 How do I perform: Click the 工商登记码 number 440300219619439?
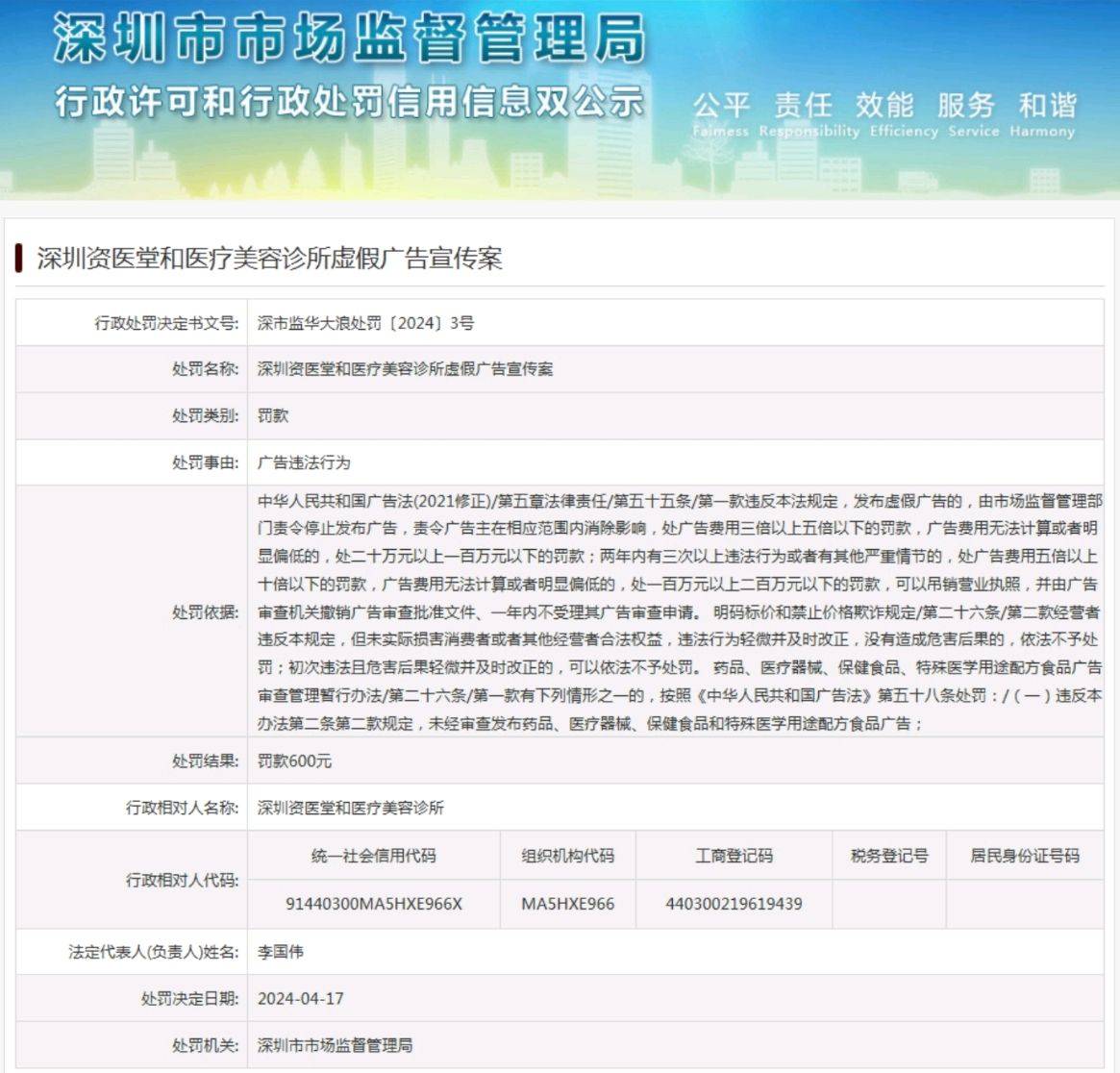point(734,904)
